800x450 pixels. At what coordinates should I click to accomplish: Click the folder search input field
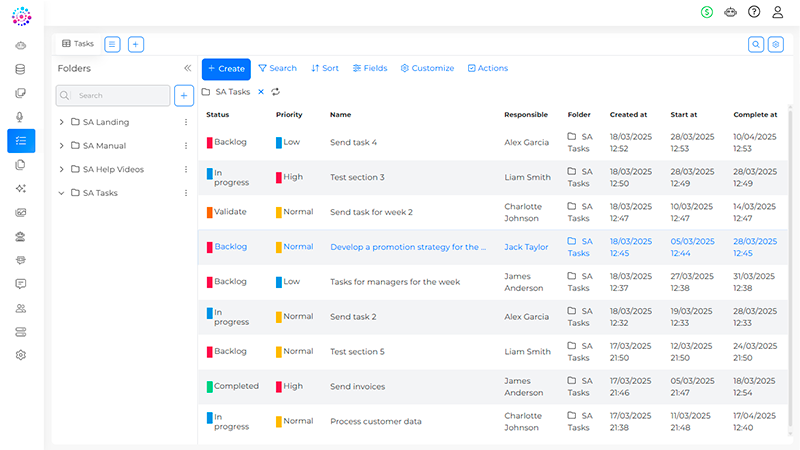pos(113,95)
